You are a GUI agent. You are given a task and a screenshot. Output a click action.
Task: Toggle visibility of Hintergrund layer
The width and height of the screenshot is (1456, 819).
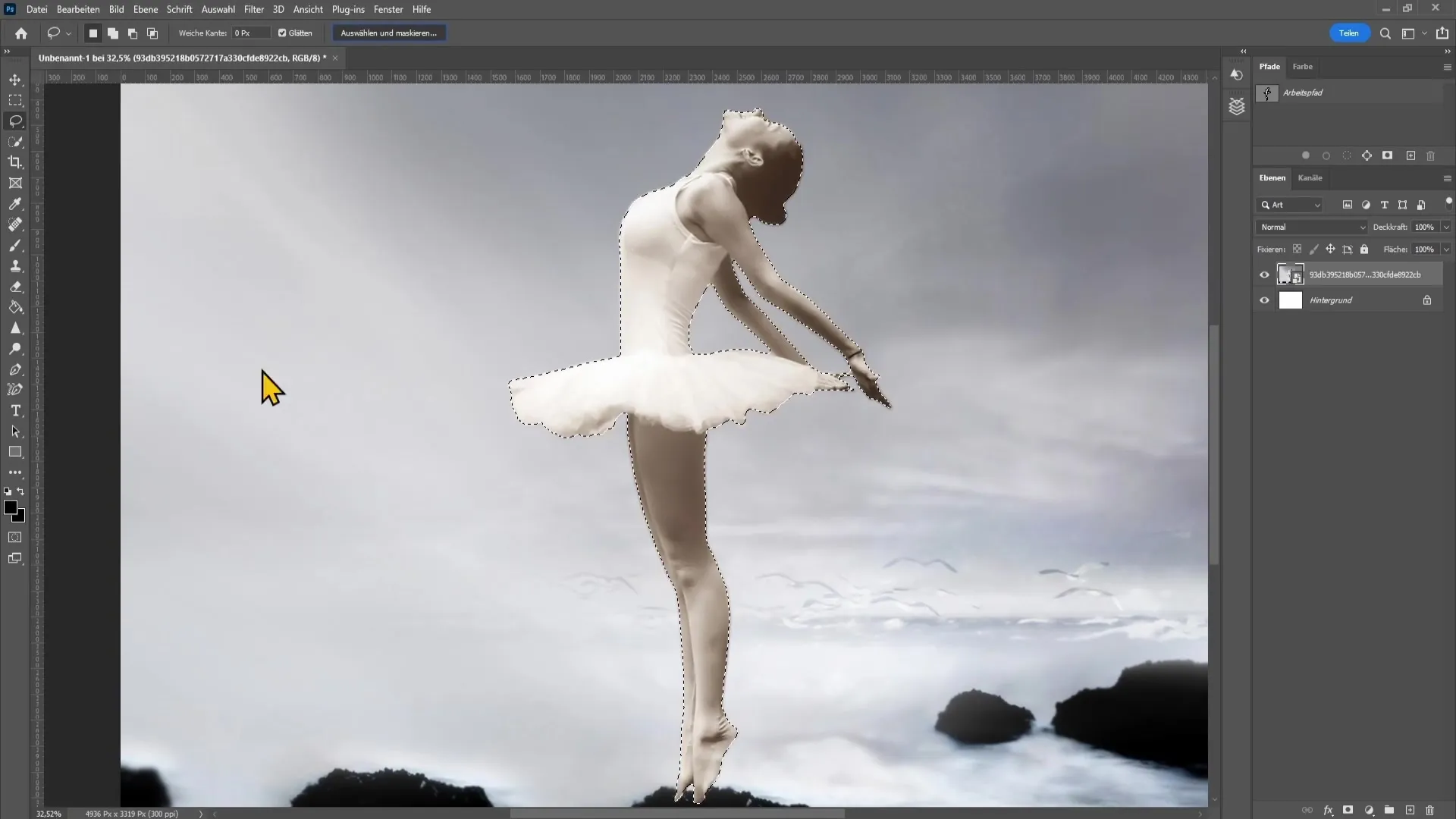coord(1264,300)
